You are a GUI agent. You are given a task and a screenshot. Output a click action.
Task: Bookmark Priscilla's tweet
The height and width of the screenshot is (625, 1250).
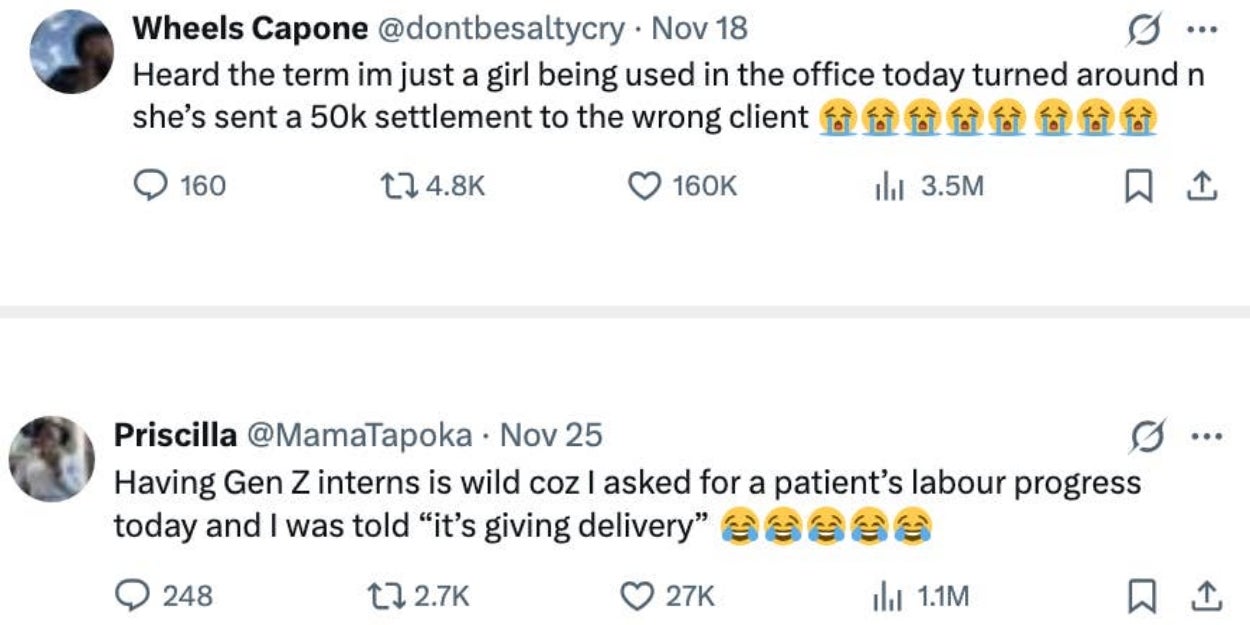pyautogui.click(x=1138, y=596)
